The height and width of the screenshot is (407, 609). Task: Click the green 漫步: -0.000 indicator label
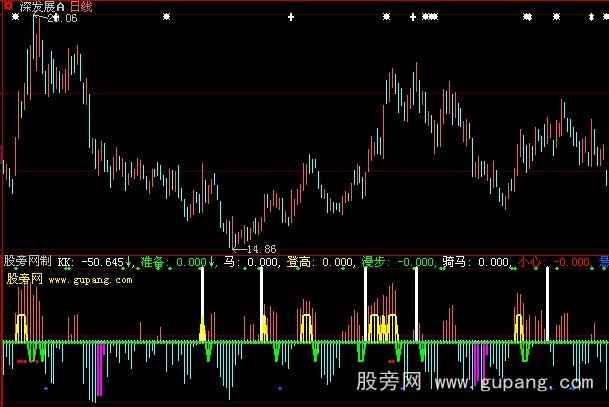coord(398,262)
